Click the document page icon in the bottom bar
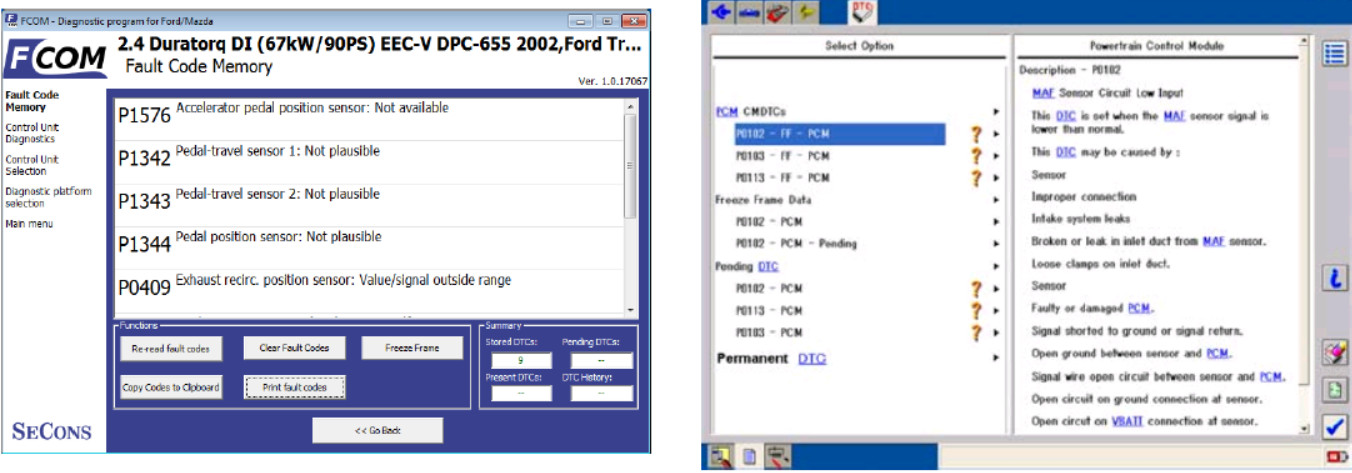Viewport: 1352px width, 473px height. [x=748, y=458]
